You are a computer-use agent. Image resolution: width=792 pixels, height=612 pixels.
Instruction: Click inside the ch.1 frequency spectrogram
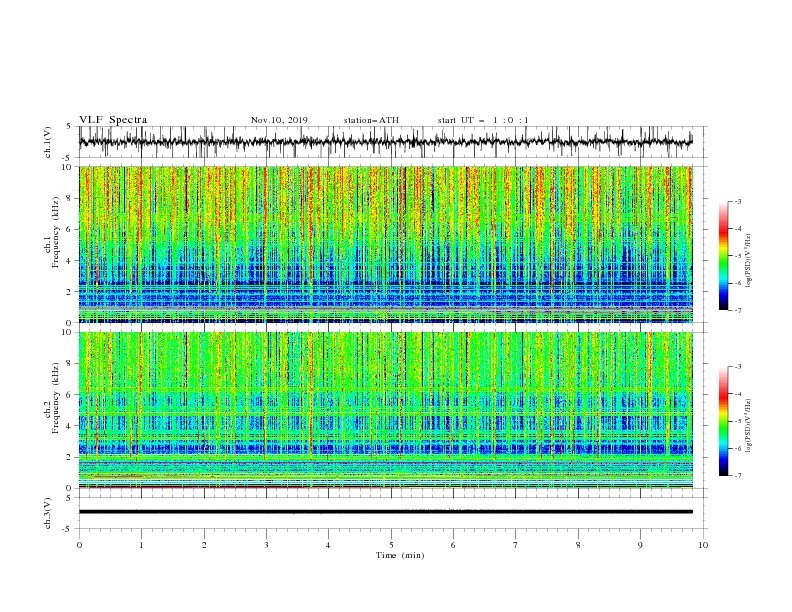386,244
